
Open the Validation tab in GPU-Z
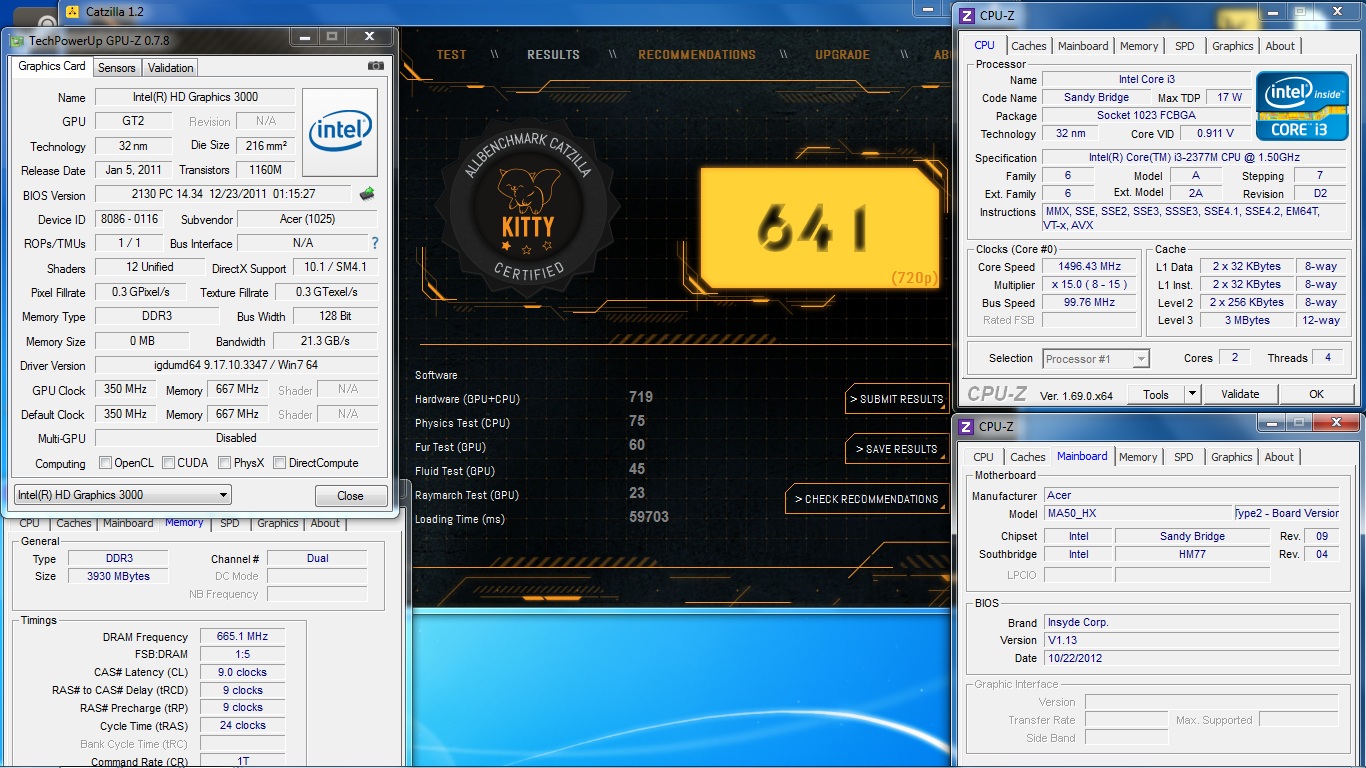(170, 68)
